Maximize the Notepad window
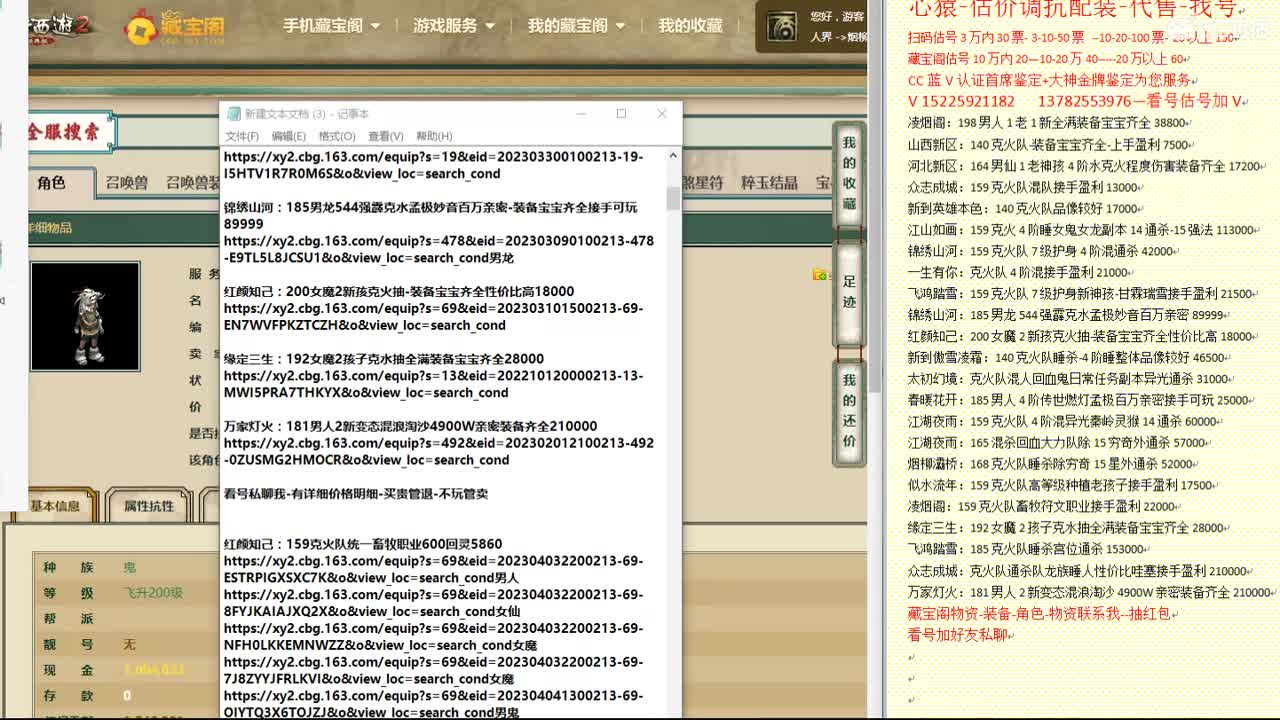 [x=621, y=114]
